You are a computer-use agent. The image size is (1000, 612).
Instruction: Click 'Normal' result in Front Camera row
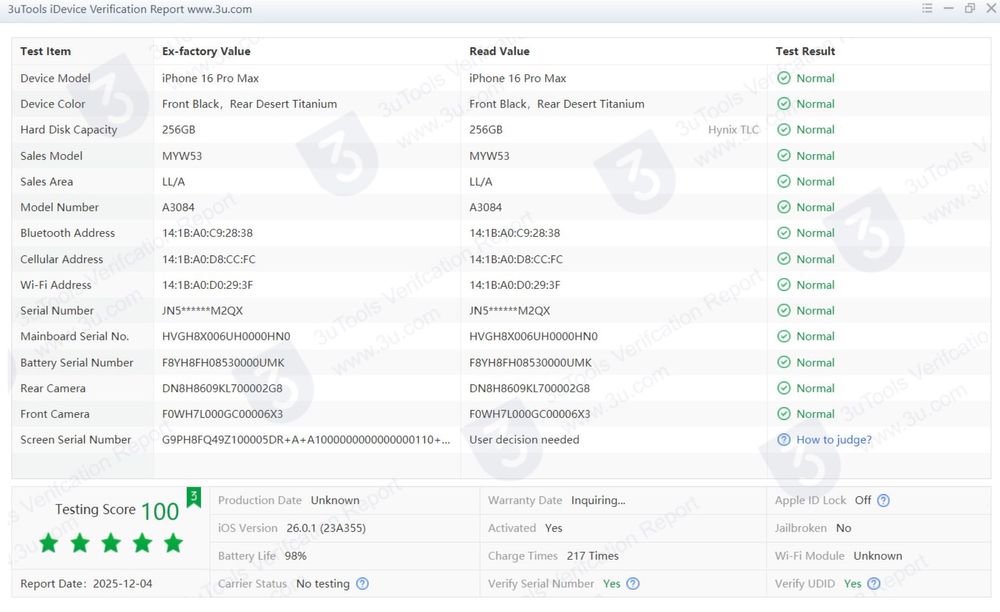click(x=815, y=414)
